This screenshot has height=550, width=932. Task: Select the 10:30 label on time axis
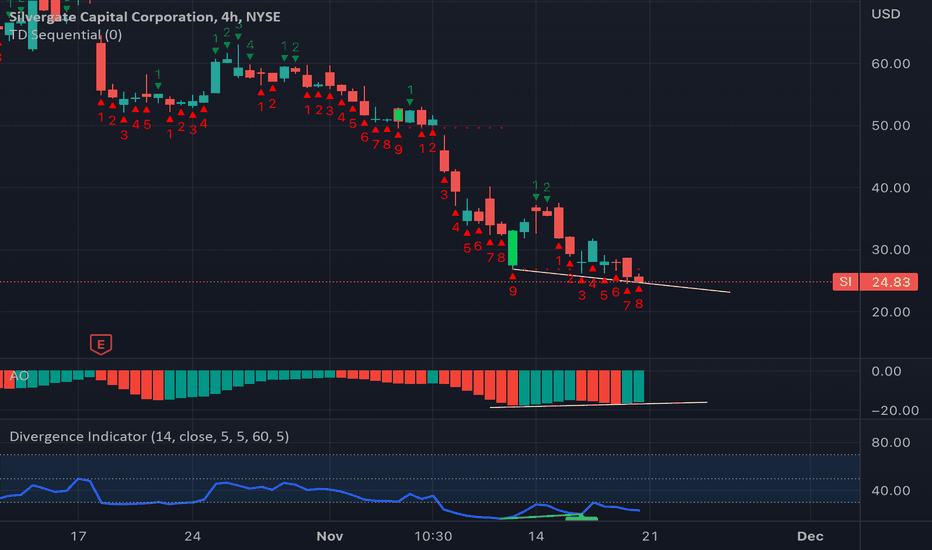coord(433,536)
